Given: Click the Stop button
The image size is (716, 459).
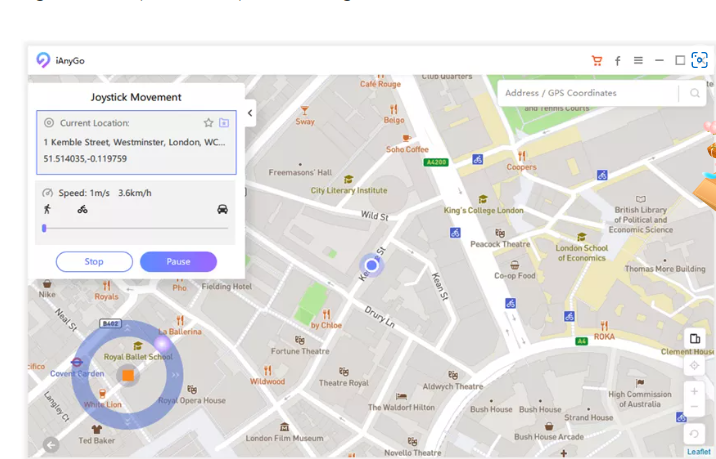Looking at the screenshot, I should (x=94, y=262).
